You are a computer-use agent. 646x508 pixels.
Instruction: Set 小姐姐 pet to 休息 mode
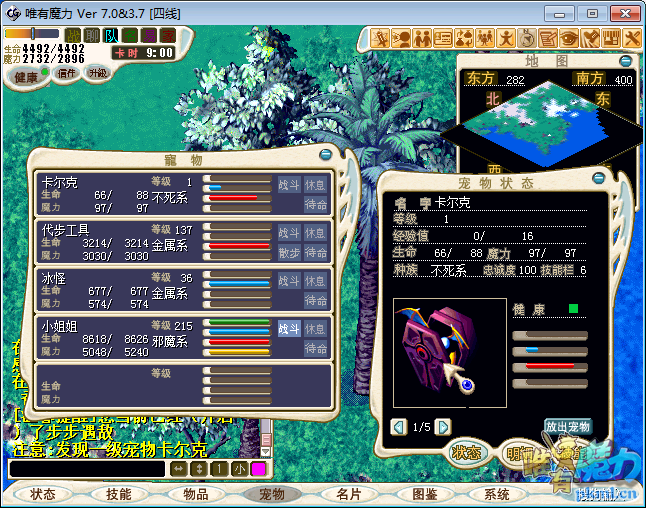tap(316, 329)
